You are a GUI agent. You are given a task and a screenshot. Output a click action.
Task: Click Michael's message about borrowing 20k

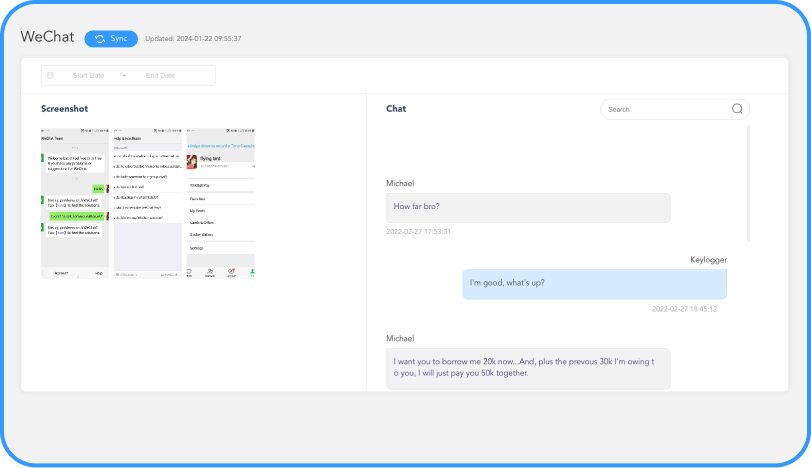(528, 367)
